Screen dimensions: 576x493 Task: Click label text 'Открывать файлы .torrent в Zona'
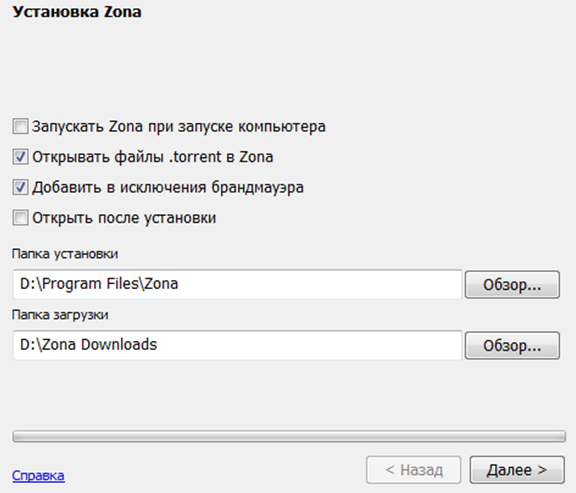152,157
